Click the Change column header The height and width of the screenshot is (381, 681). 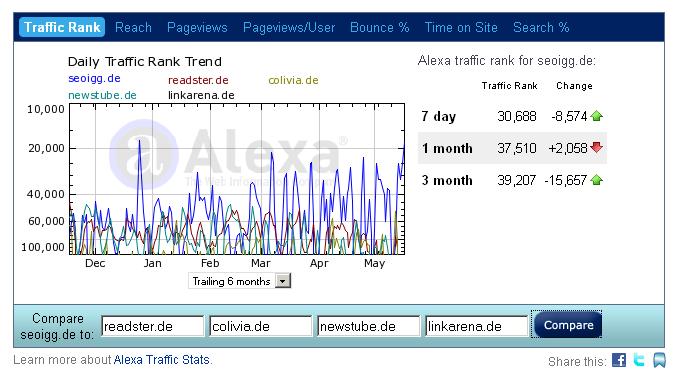tap(574, 86)
